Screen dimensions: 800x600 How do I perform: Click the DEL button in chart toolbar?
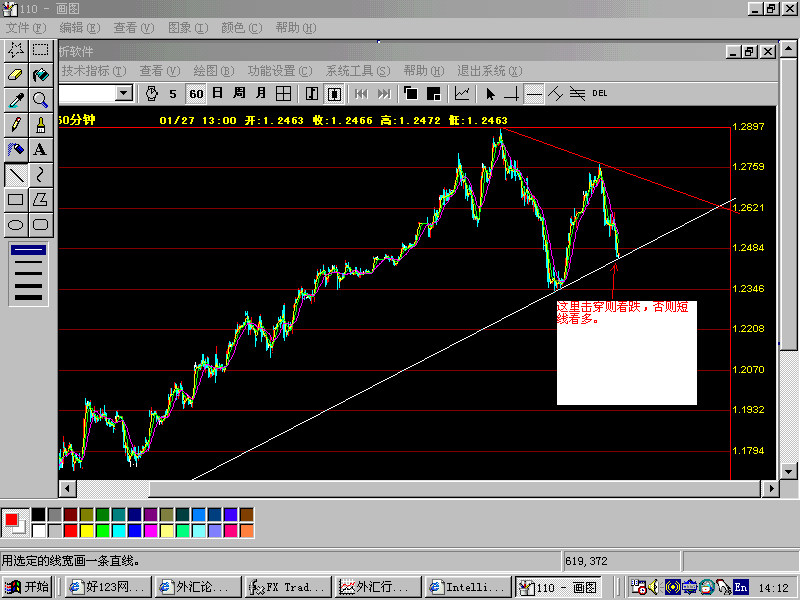tap(599, 93)
